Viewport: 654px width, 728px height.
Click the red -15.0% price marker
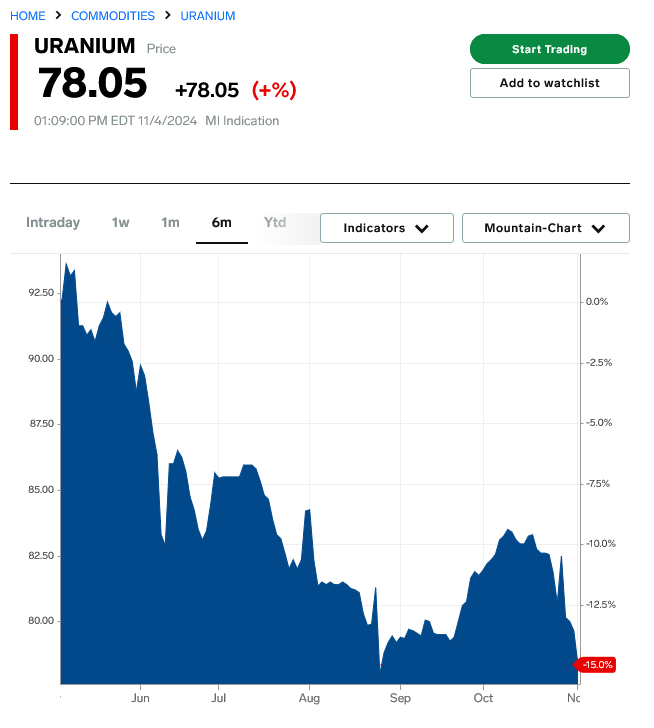coord(597,664)
